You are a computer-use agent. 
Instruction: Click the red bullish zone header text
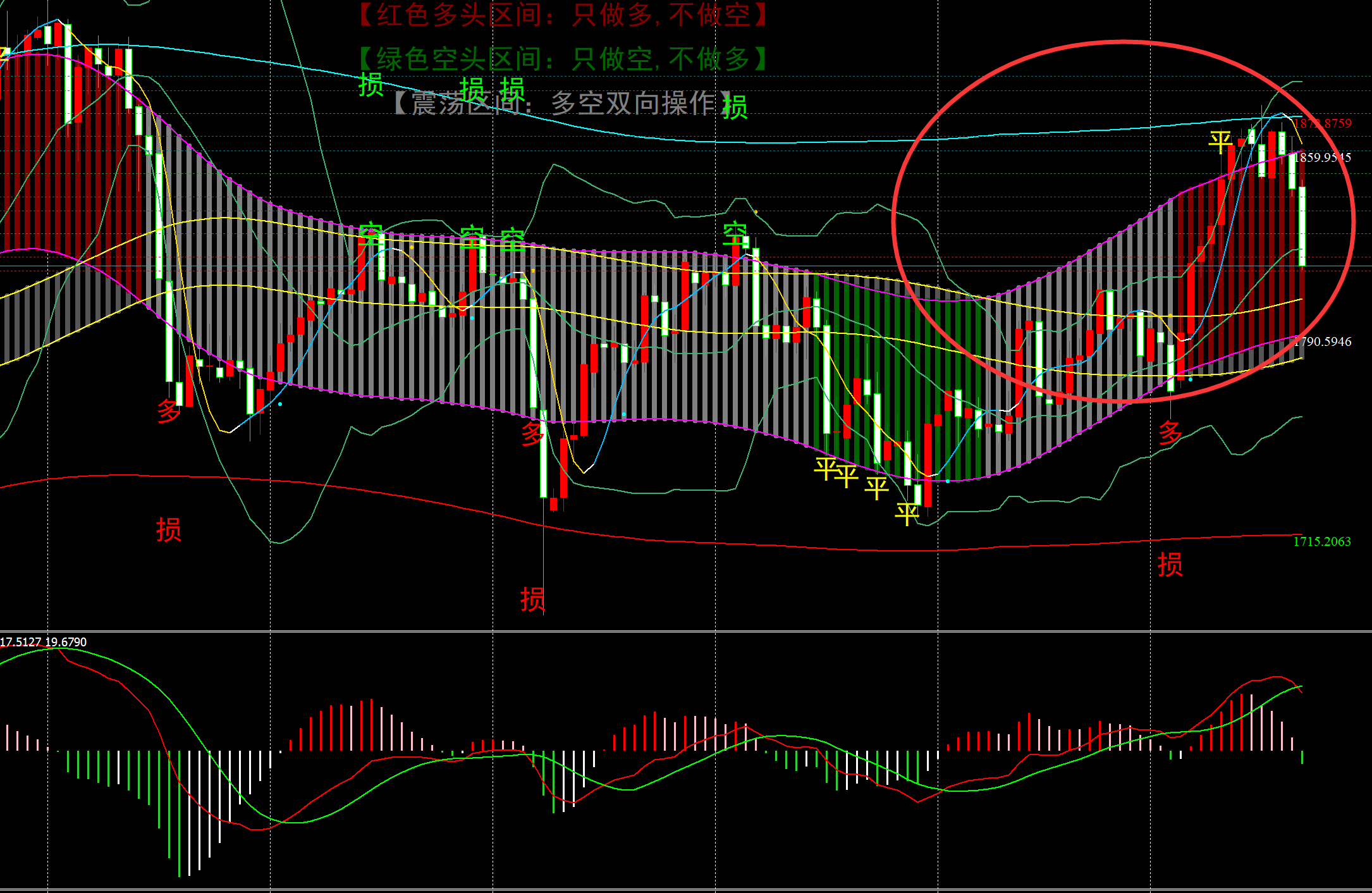tap(563, 15)
